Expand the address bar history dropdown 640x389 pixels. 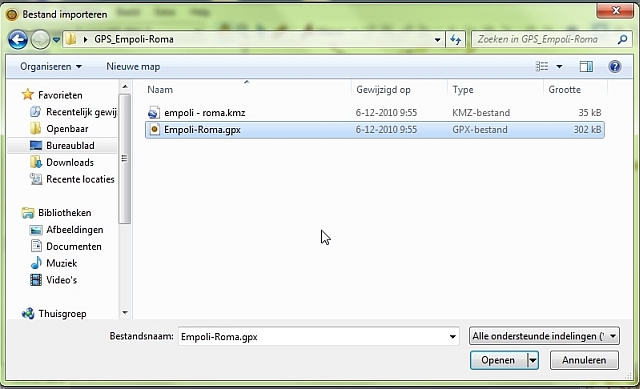437,40
